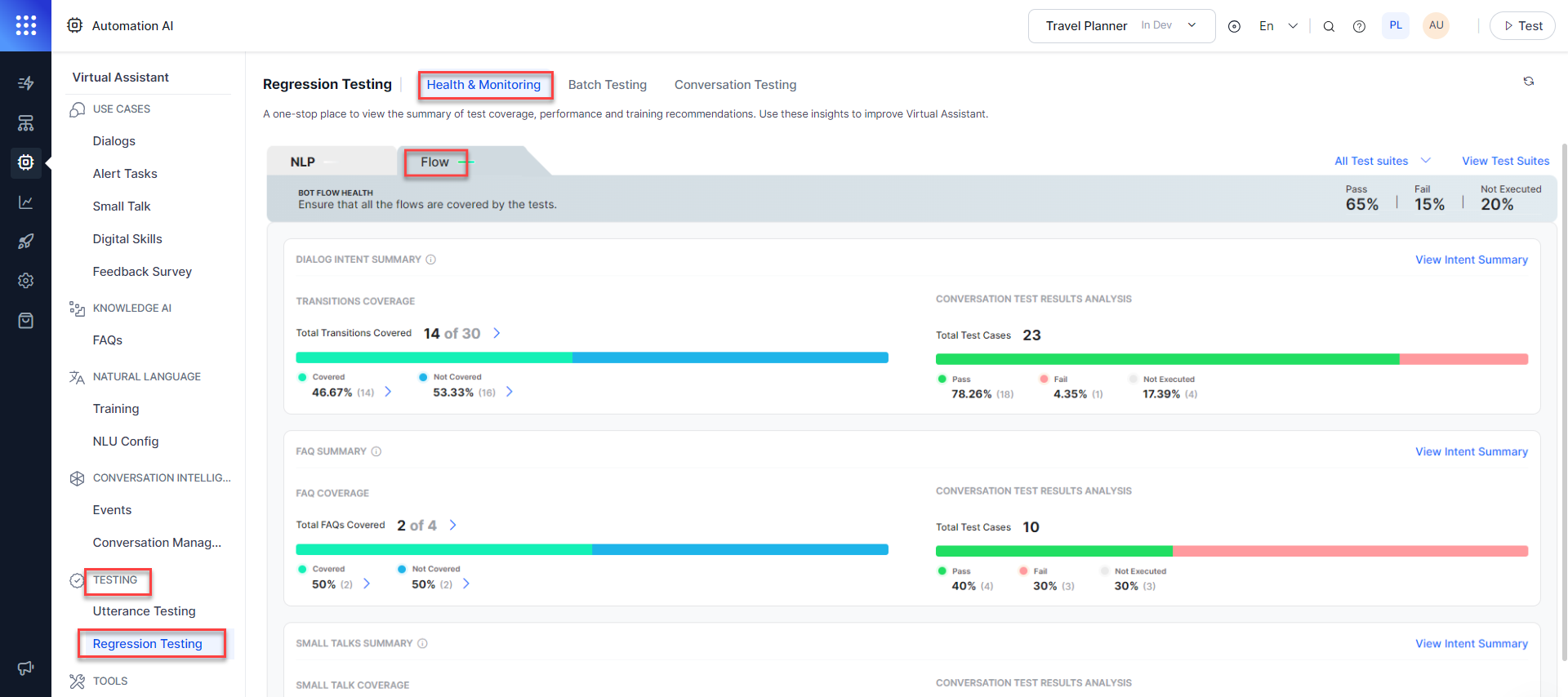Open the apps grid launcher
This screenshot has width=1568, height=697.
coord(25,25)
